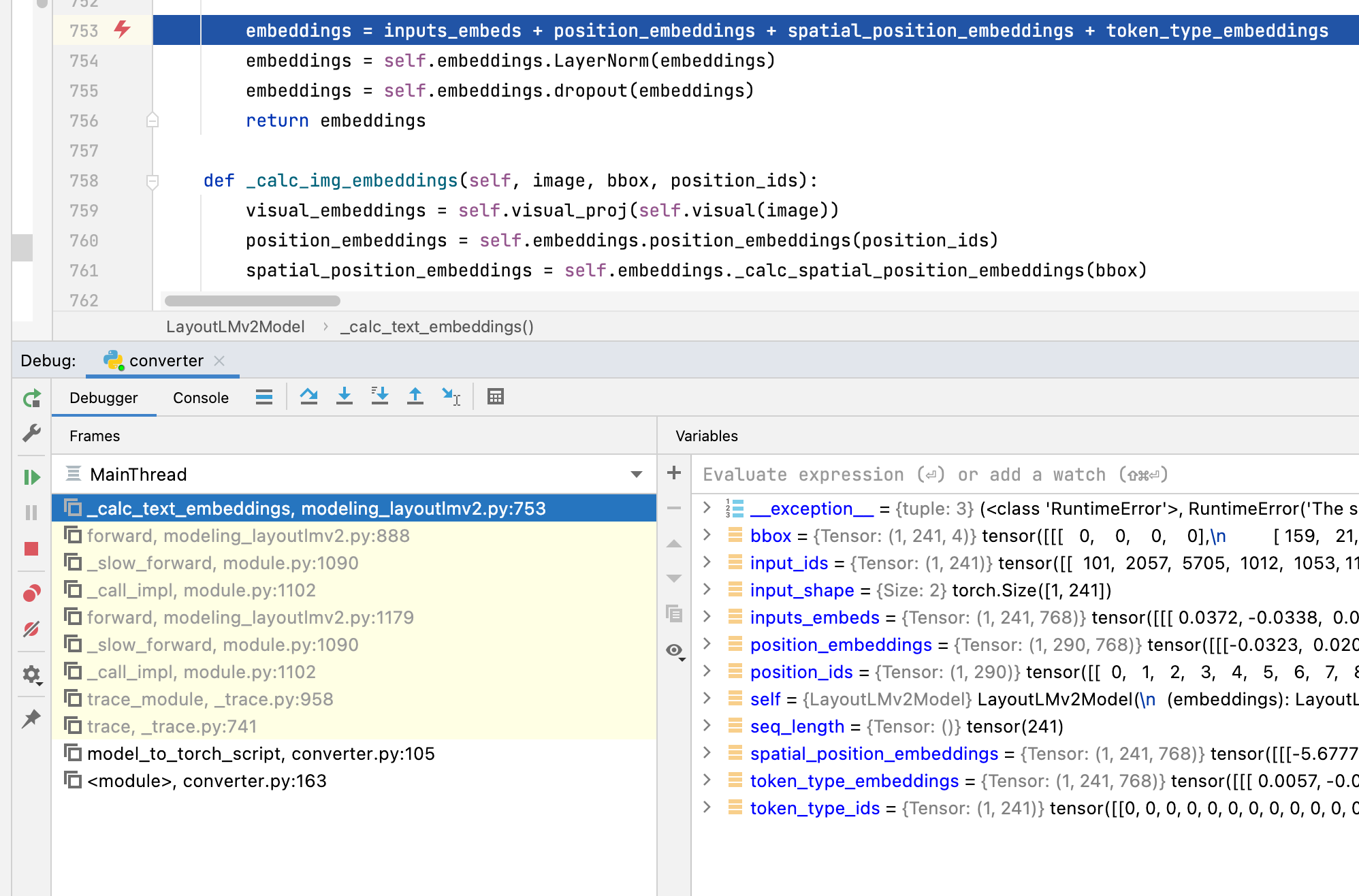
Task: Expand the __exception__ variable entry
Action: click(x=707, y=508)
